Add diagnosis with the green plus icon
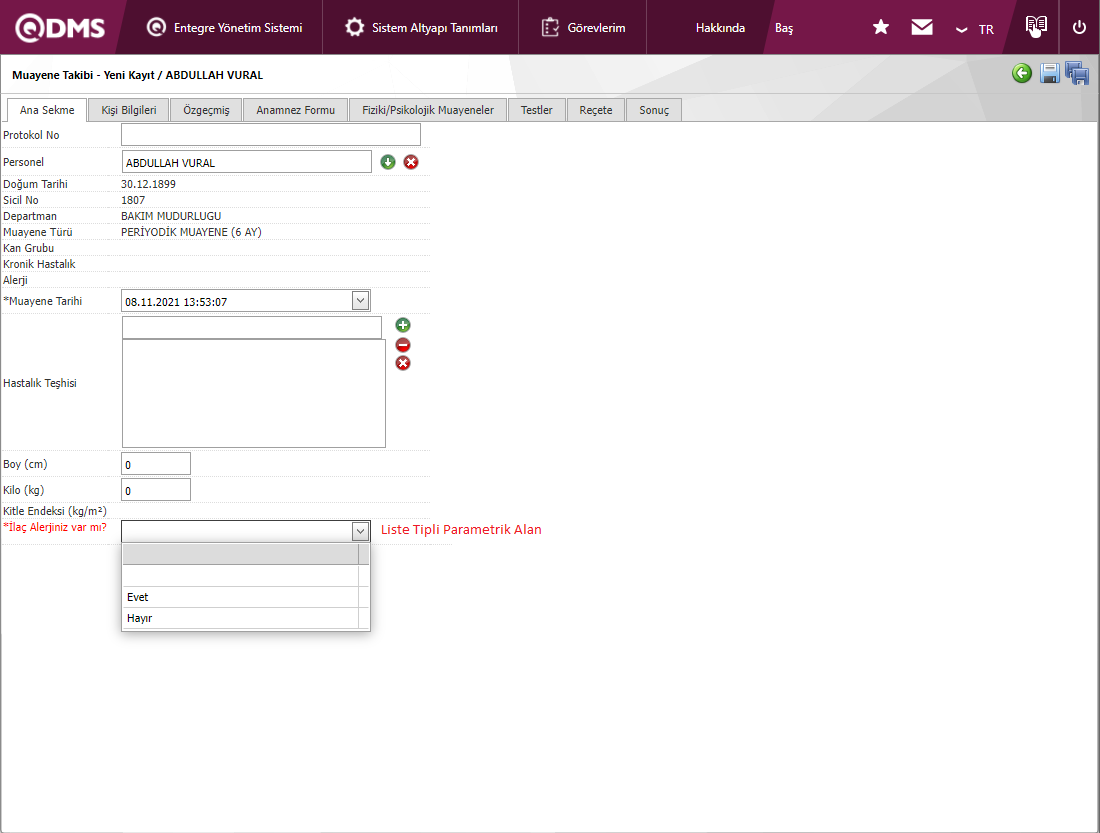Image resolution: width=1100 pixels, height=833 pixels. click(x=403, y=325)
